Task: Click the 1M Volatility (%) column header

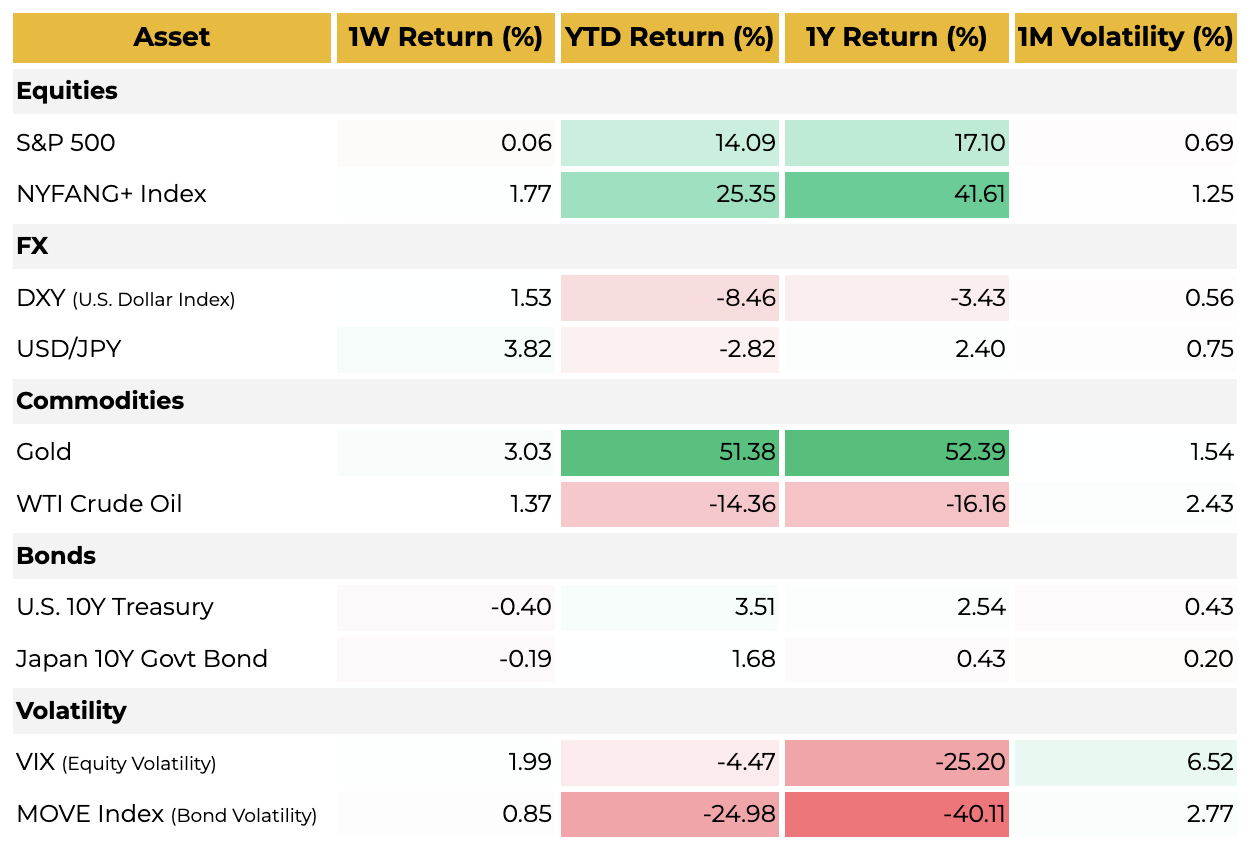Action: tap(1125, 38)
